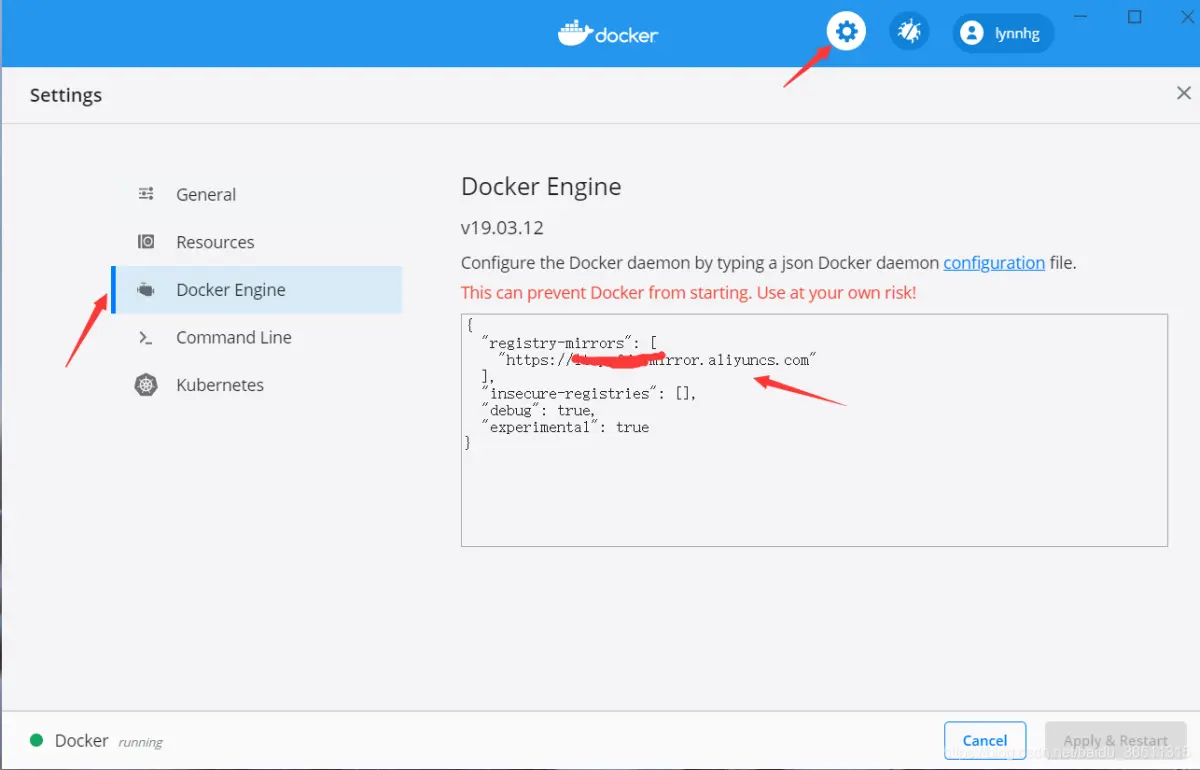Select the General settings tab
Viewport: 1200px width, 770px height.
point(257,194)
